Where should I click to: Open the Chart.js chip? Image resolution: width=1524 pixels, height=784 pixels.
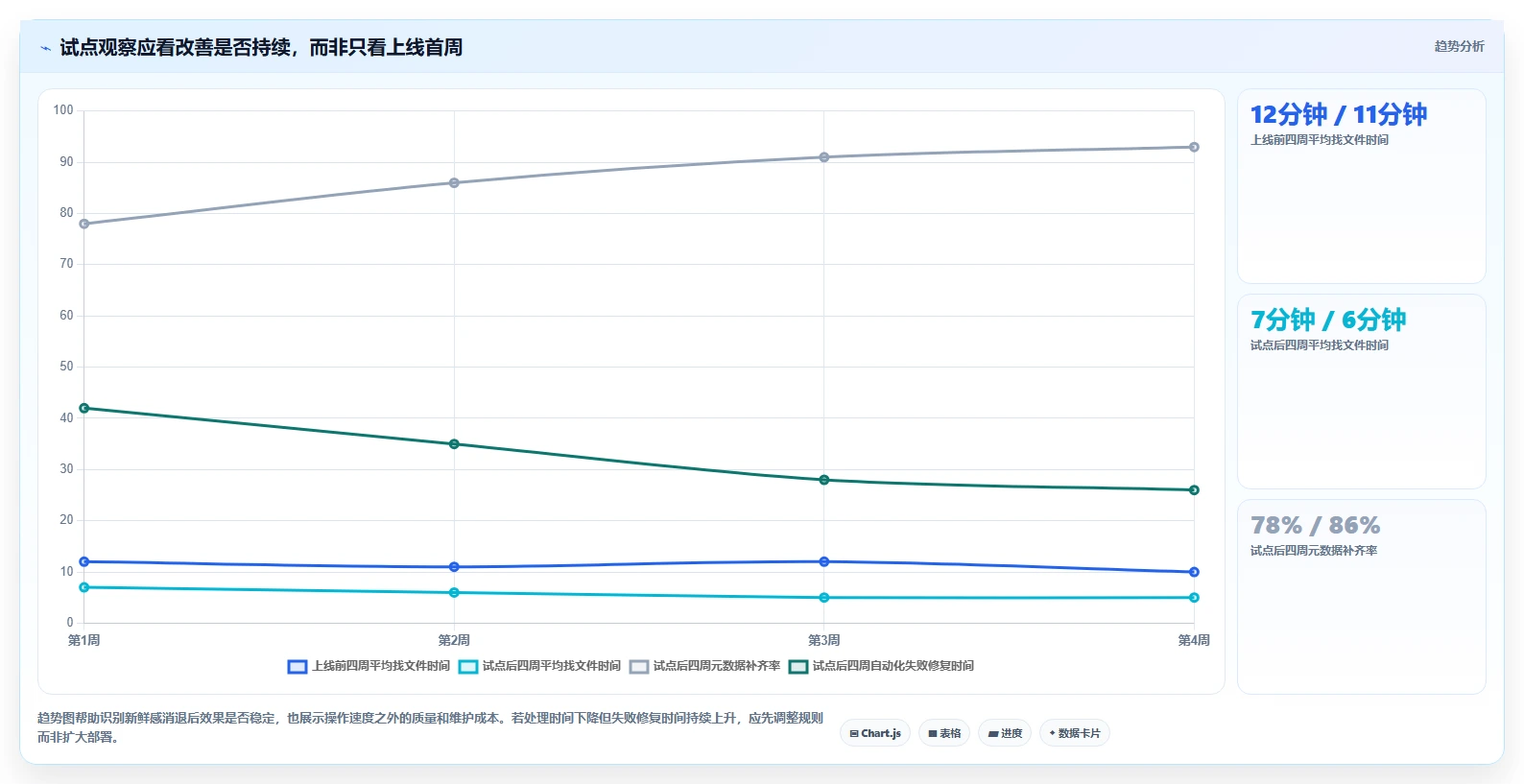coord(875,733)
